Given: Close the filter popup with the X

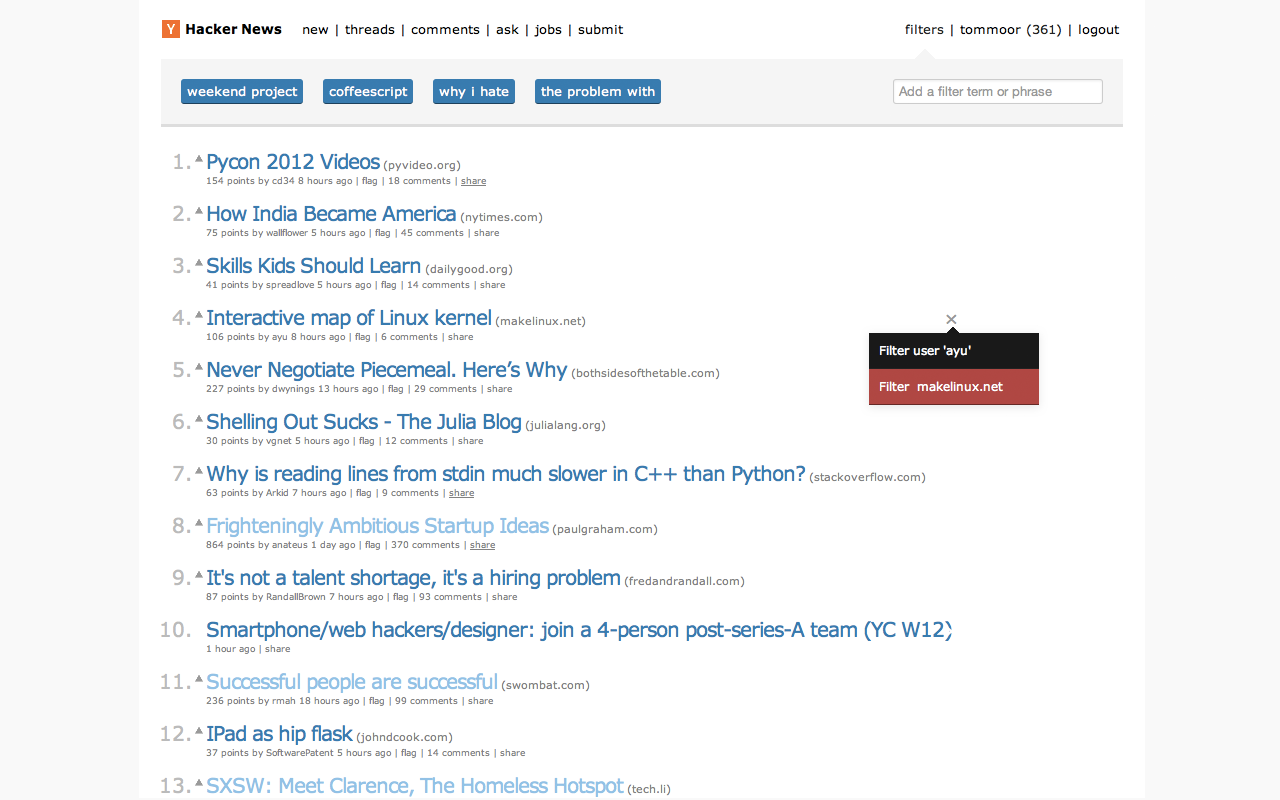Looking at the screenshot, I should pyautogui.click(x=951, y=319).
